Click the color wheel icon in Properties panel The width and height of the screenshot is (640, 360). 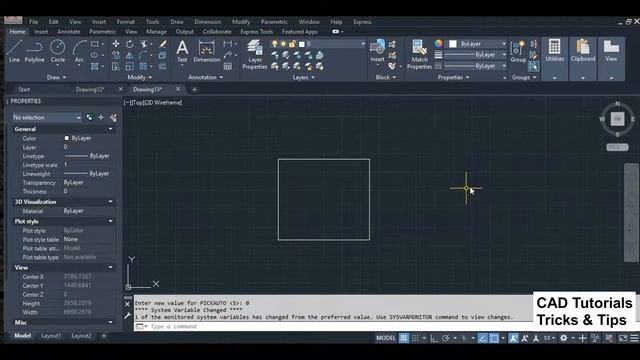point(438,44)
